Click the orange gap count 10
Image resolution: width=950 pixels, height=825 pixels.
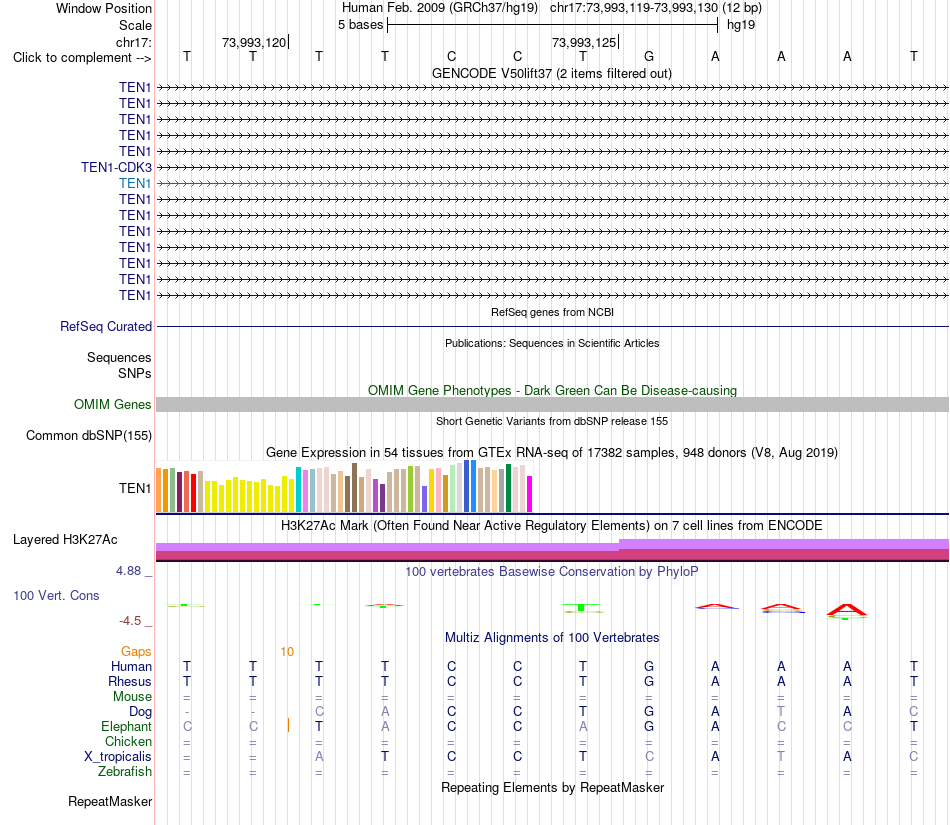287,652
